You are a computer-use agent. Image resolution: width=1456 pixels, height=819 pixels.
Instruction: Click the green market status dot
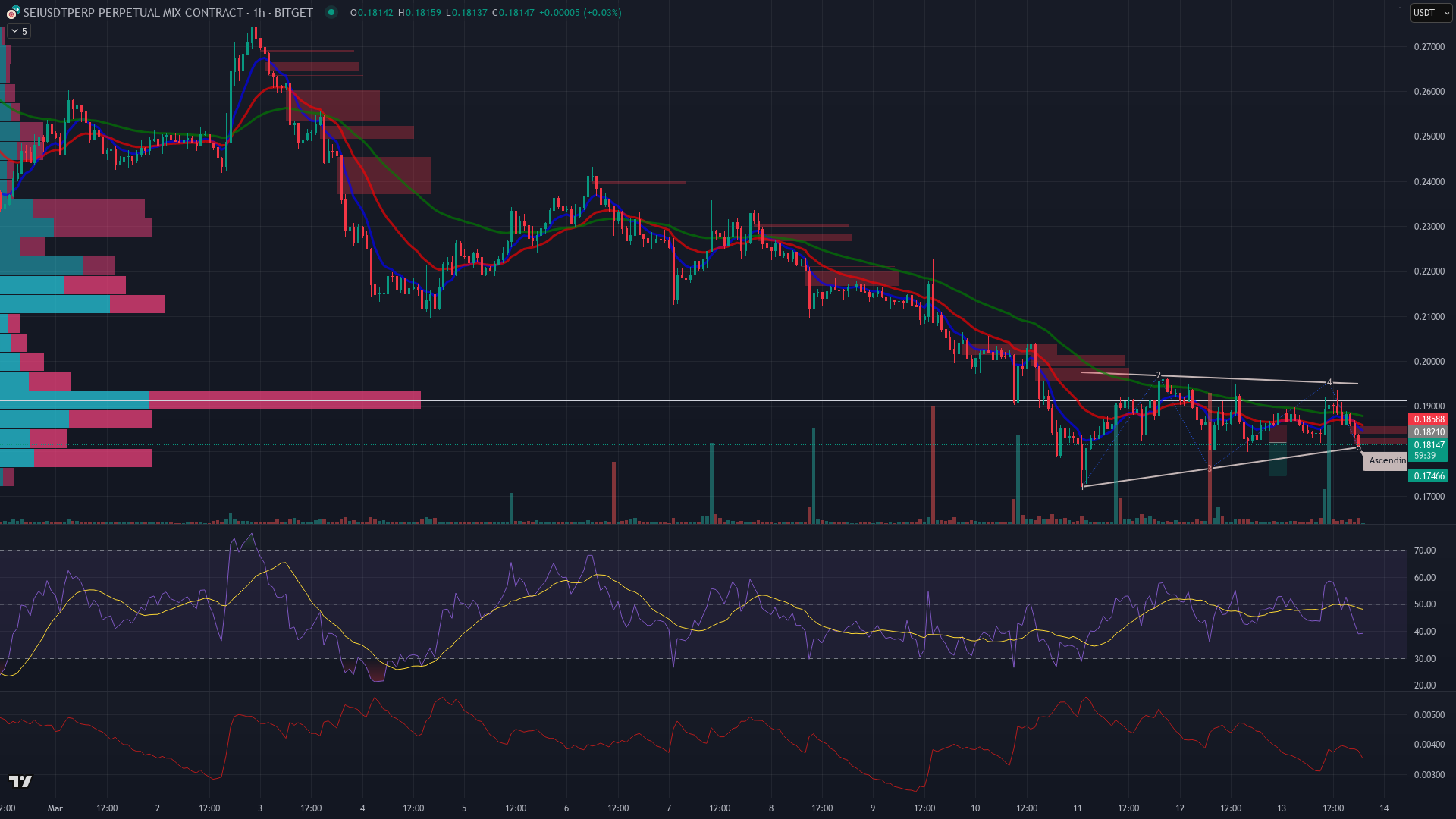point(331,12)
